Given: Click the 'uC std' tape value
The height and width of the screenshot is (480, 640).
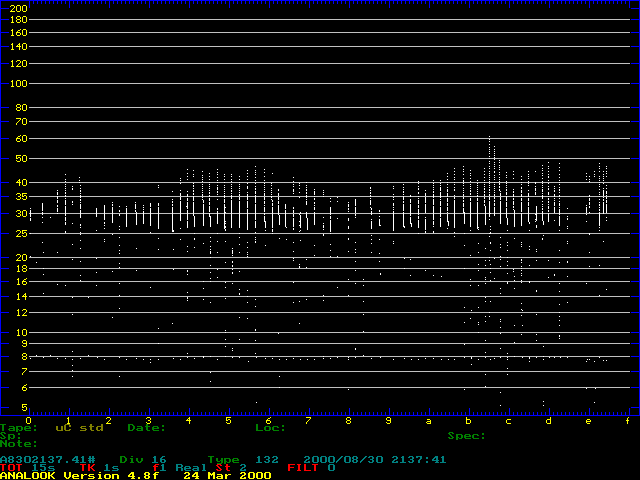Looking at the screenshot, I should pyautogui.click(x=79, y=428).
